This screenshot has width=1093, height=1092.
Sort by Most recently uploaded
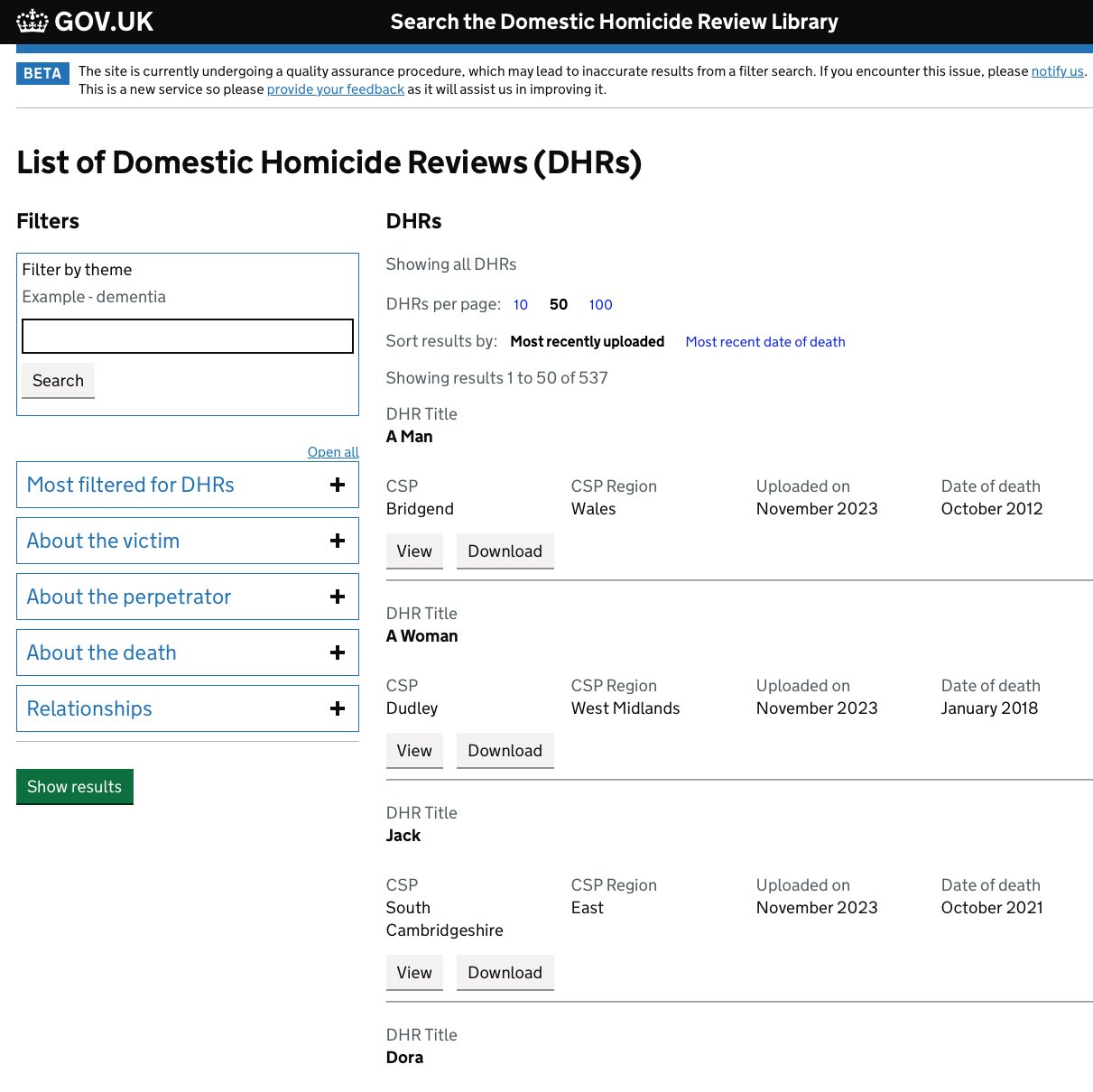coord(588,342)
